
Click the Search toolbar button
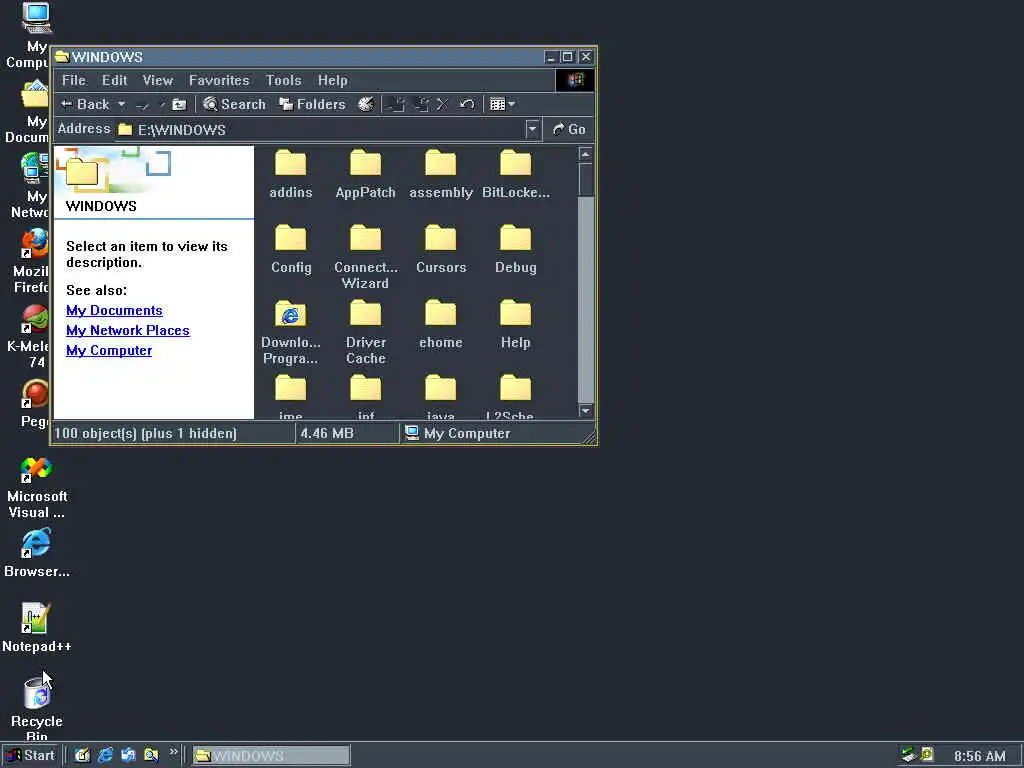[234, 104]
